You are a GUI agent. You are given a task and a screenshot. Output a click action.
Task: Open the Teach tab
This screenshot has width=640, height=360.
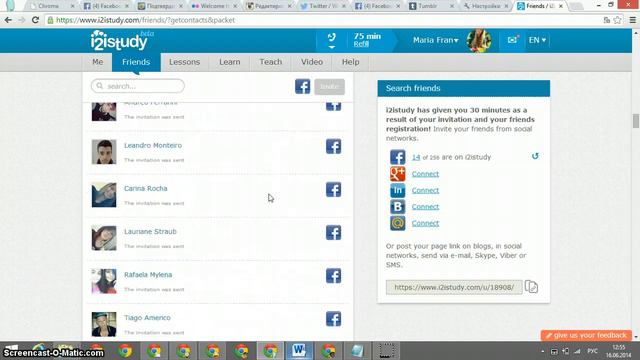271,62
